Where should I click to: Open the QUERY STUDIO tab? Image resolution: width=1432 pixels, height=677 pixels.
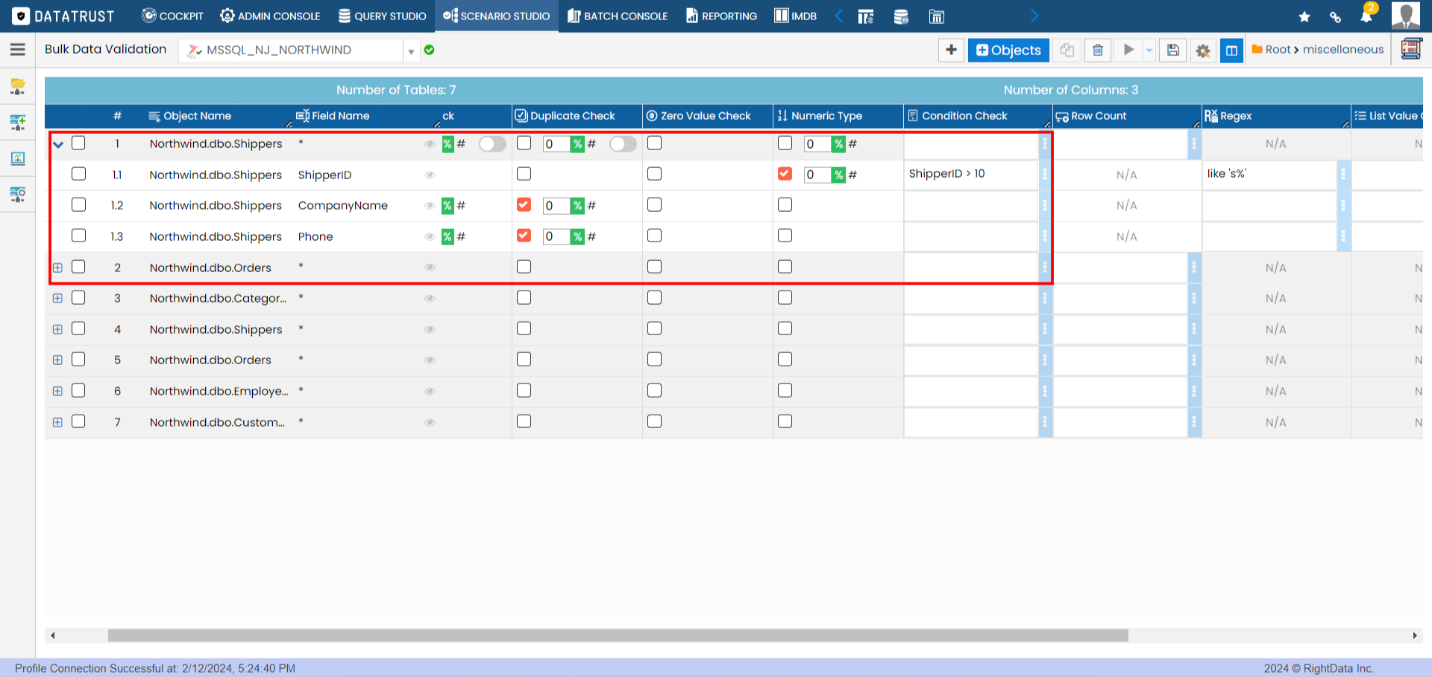coord(382,16)
